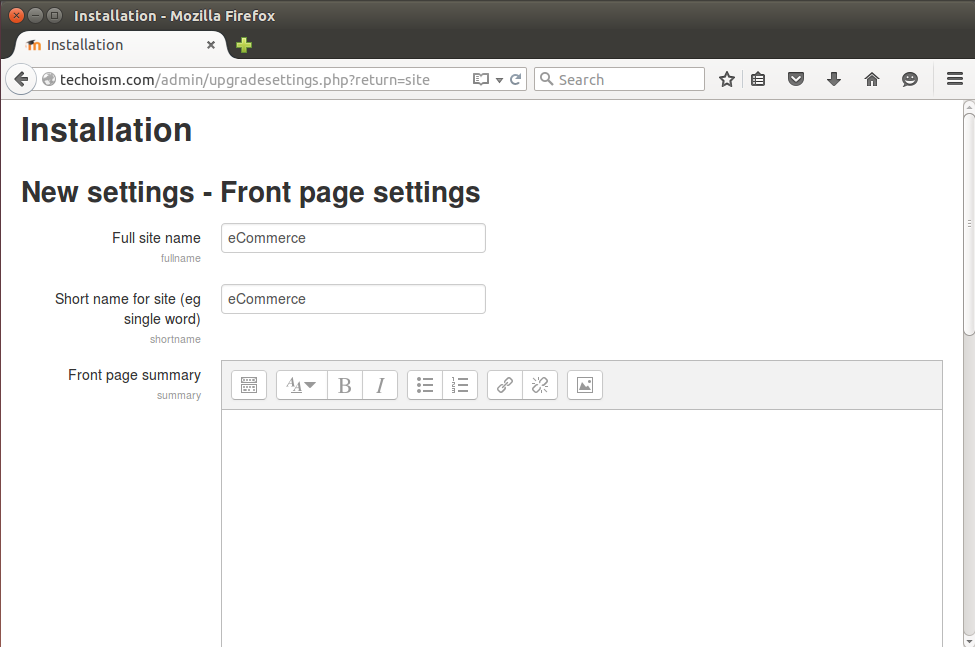Remove link with the unlink icon
The image size is (975, 647).
(540, 385)
